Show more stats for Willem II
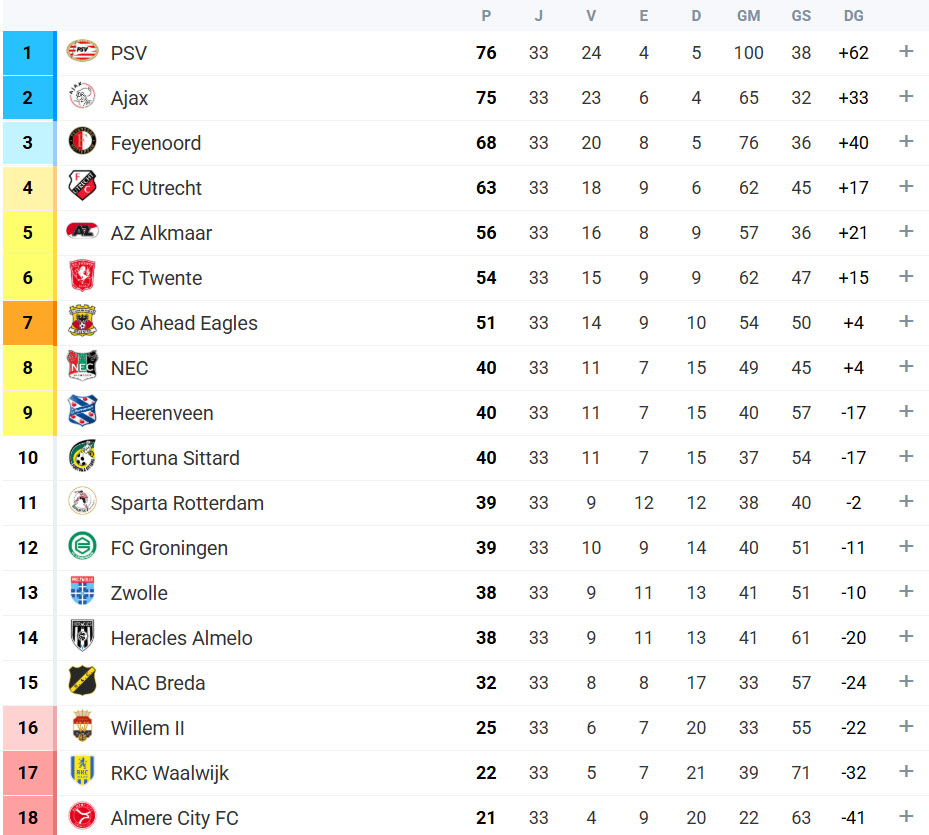The width and height of the screenshot is (929, 835). pos(906,727)
